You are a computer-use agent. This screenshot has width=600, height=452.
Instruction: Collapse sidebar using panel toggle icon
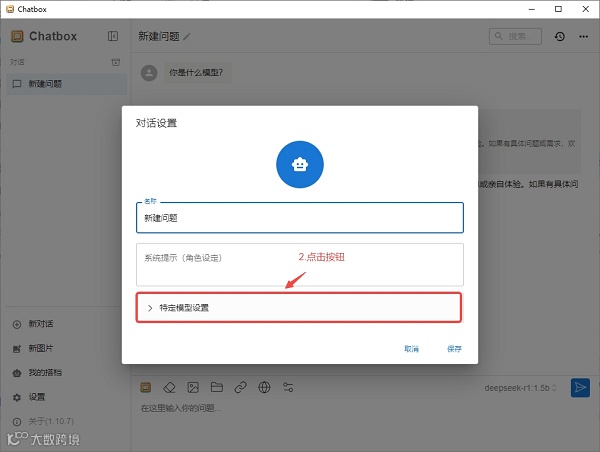113,36
